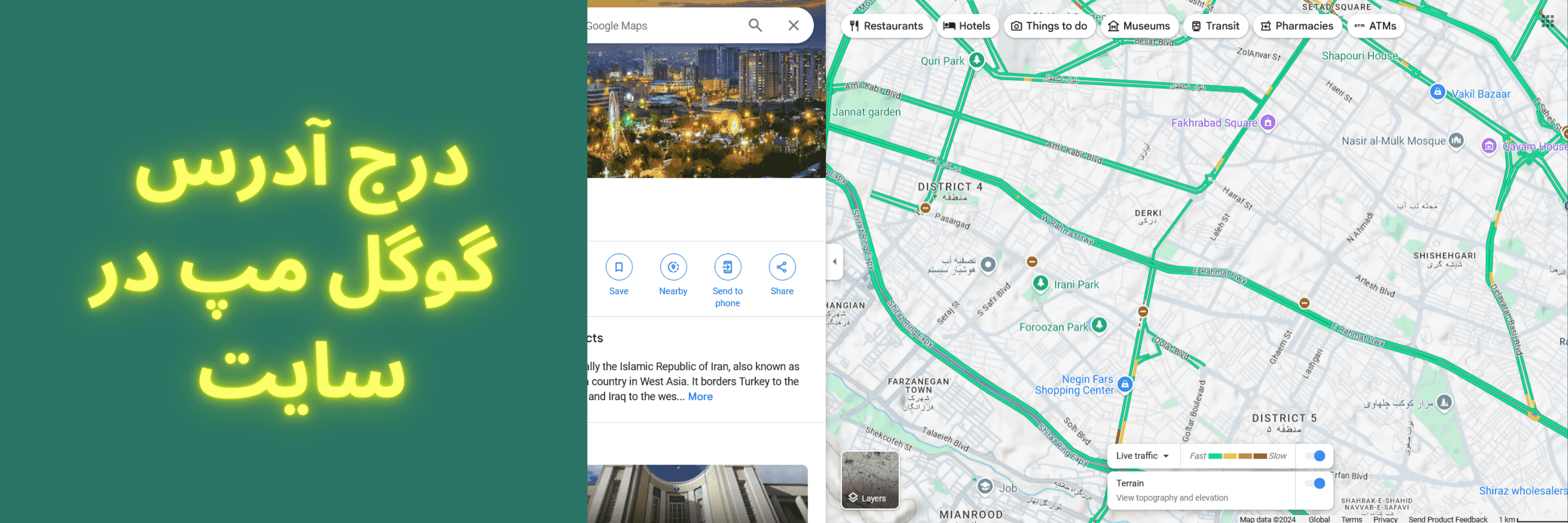Click the road closure icon near Pasargad
The width and height of the screenshot is (1568, 523).
coord(925,208)
